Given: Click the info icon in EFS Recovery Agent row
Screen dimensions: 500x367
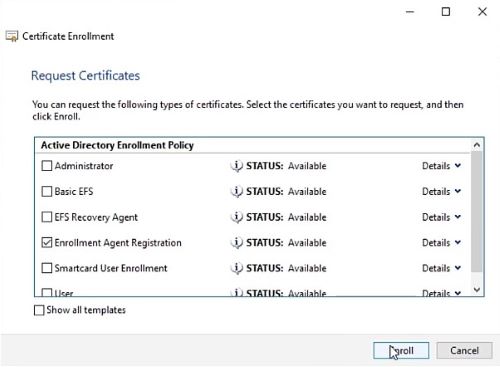Looking at the screenshot, I should point(237,217).
